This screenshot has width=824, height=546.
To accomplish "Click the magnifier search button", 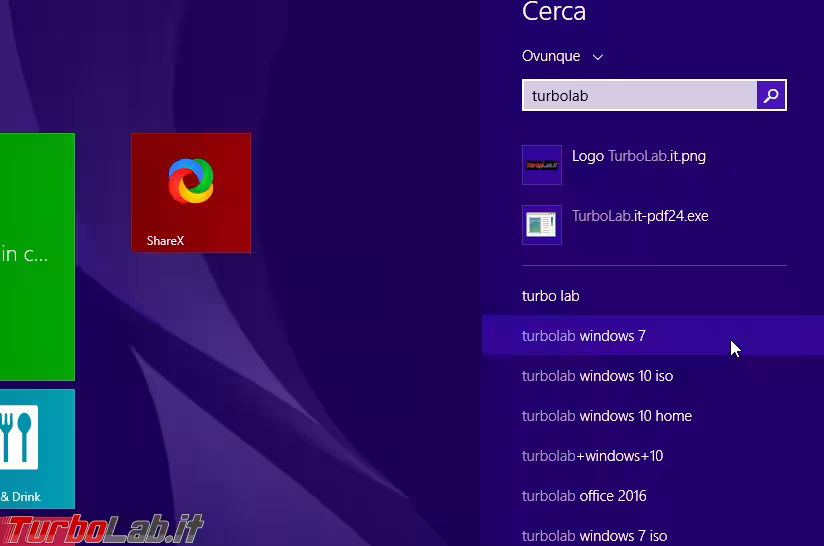I will click(x=771, y=95).
